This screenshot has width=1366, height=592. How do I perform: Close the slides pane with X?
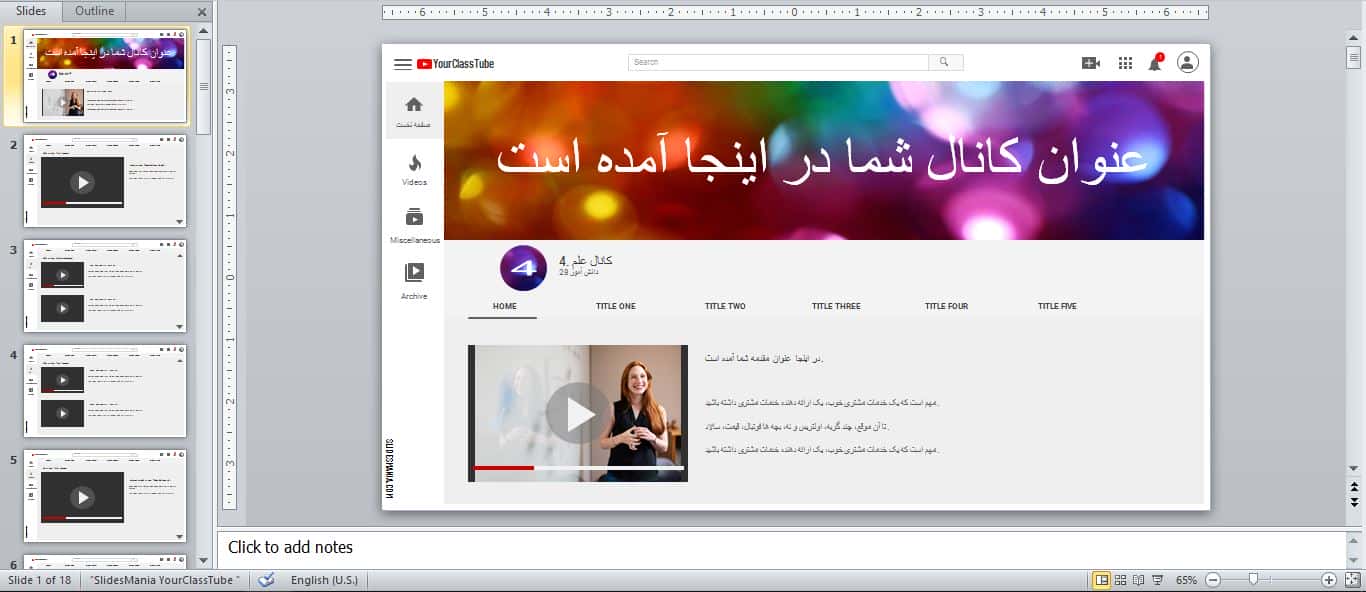click(x=202, y=12)
